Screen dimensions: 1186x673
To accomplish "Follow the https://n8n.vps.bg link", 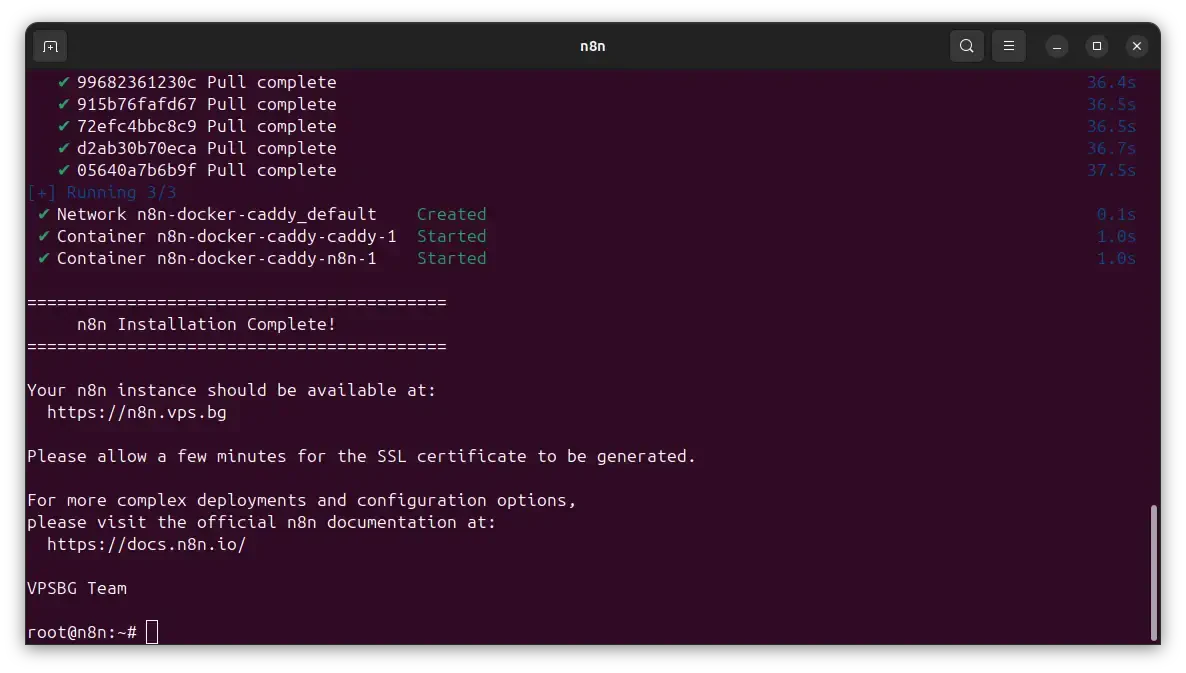I will (x=135, y=412).
